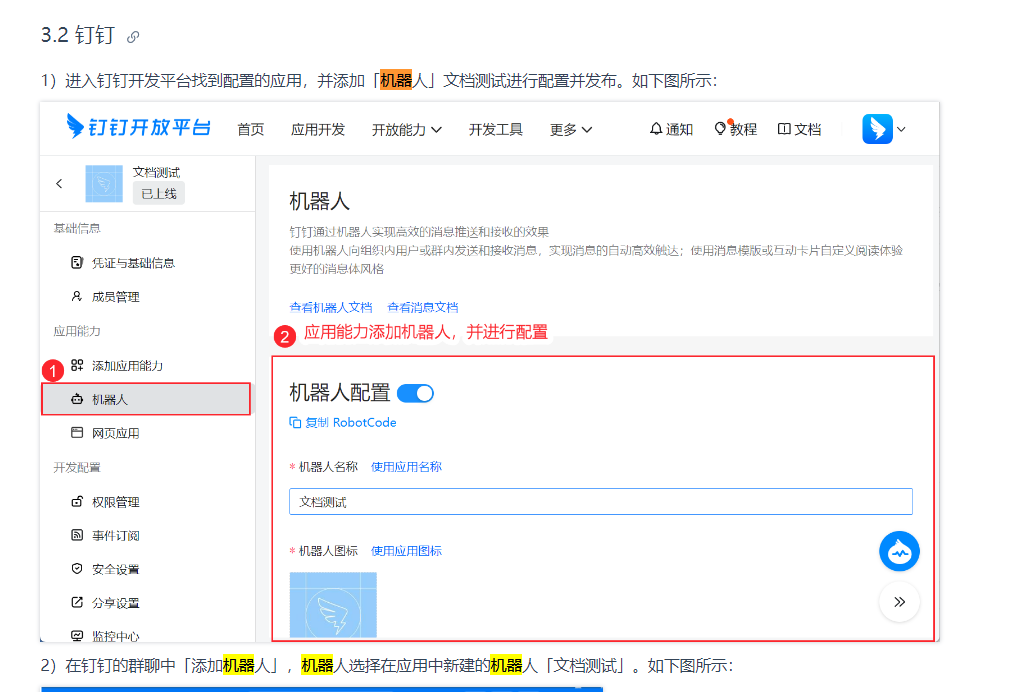Click the grid icon next to 添加应用能力
The height and width of the screenshot is (692, 1011).
click(77, 365)
